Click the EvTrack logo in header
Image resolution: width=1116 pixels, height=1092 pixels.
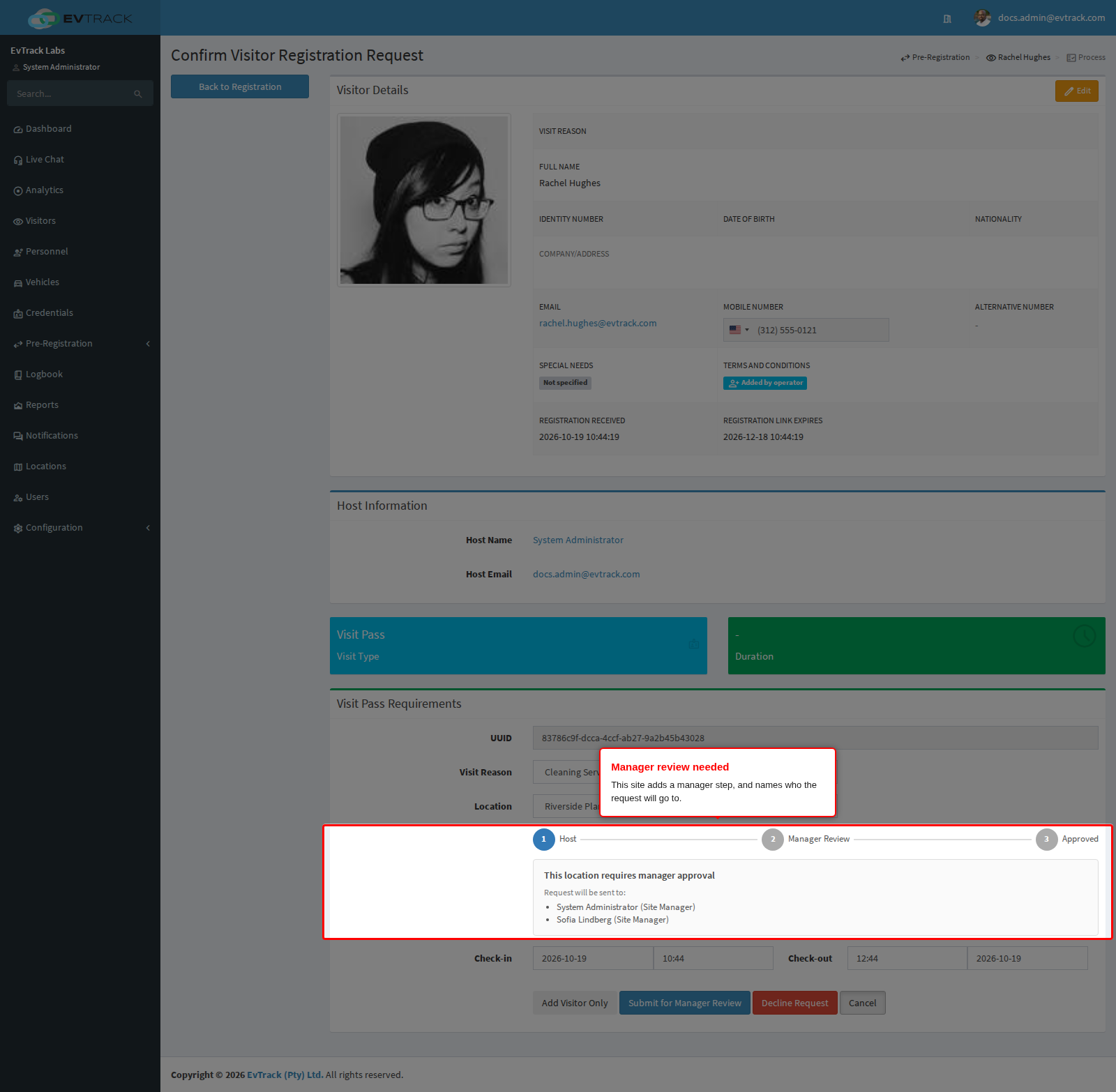80,18
